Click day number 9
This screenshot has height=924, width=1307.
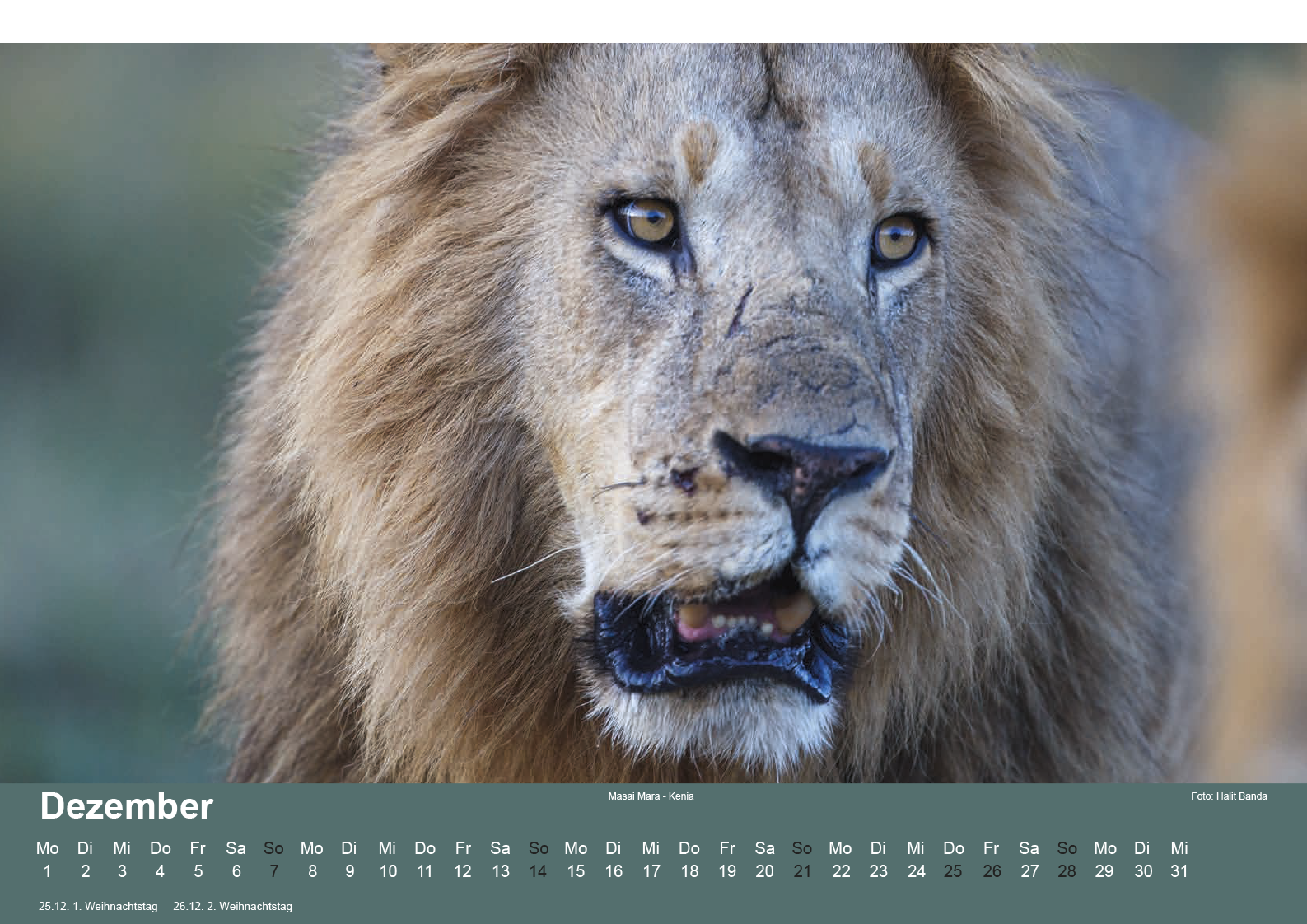pyautogui.click(x=349, y=871)
